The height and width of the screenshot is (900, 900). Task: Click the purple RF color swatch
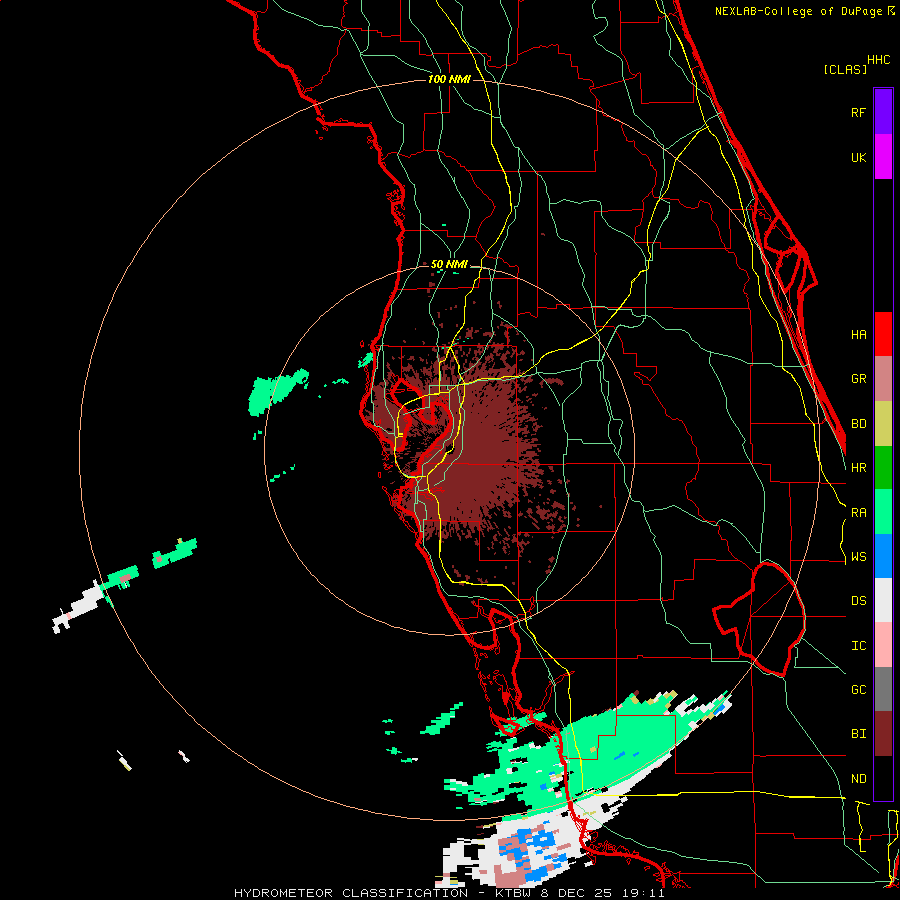pyautogui.click(x=883, y=112)
